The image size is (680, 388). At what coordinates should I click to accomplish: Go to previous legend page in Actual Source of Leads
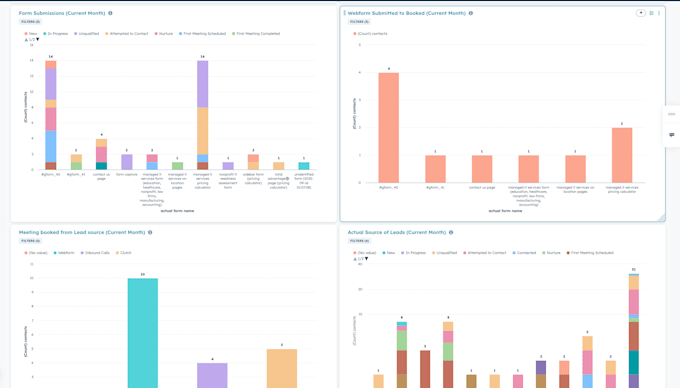(x=355, y=259)
